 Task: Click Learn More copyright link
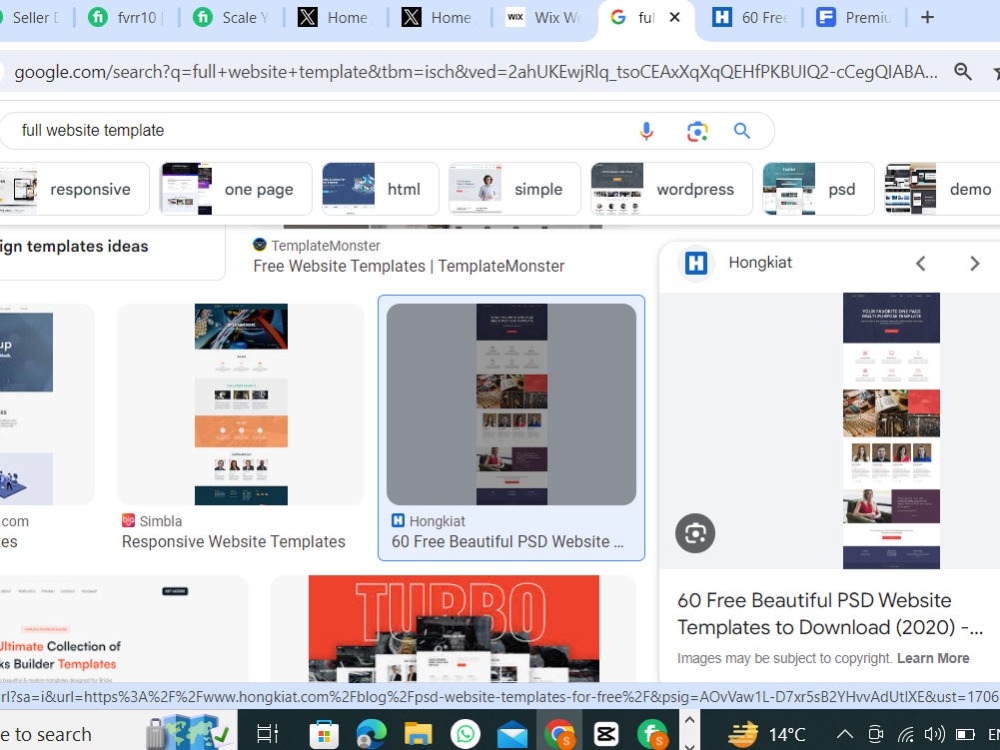pyautogui.click(x=933, y=658)
